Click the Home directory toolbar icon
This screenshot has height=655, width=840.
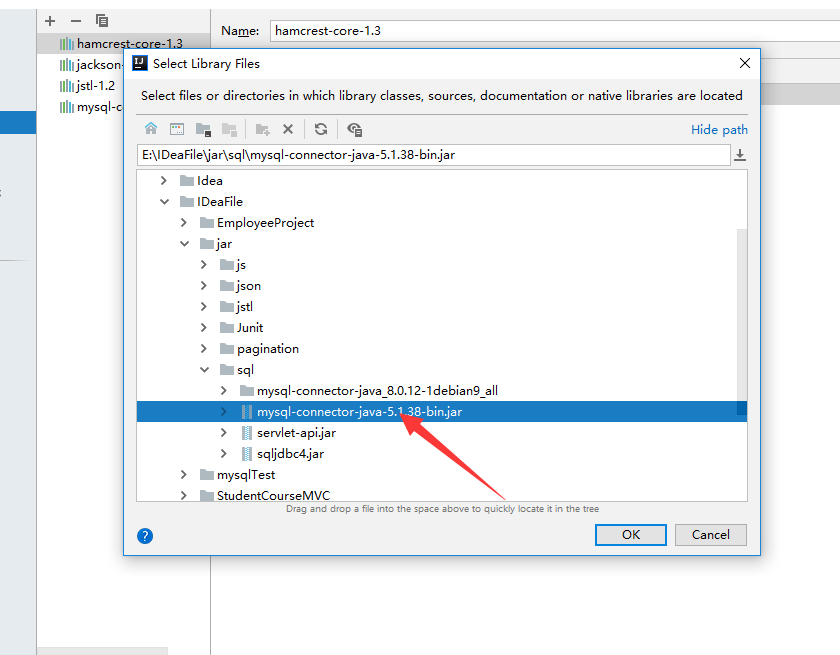(x=151, y=129)
